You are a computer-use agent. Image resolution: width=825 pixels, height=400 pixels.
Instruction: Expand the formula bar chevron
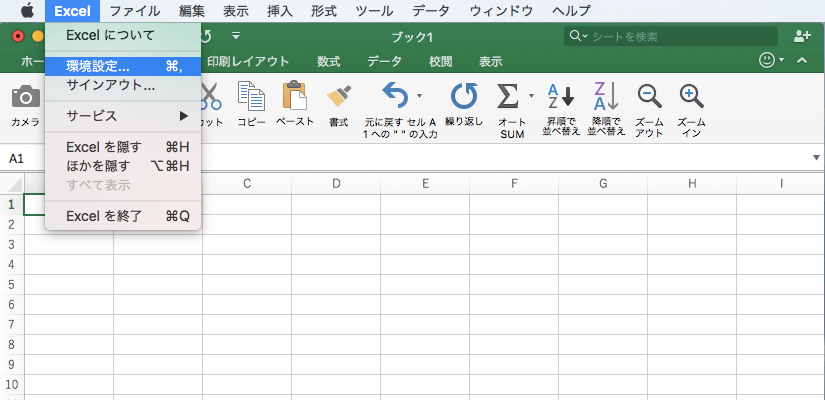pyautogui.click(x=817, y=158)
